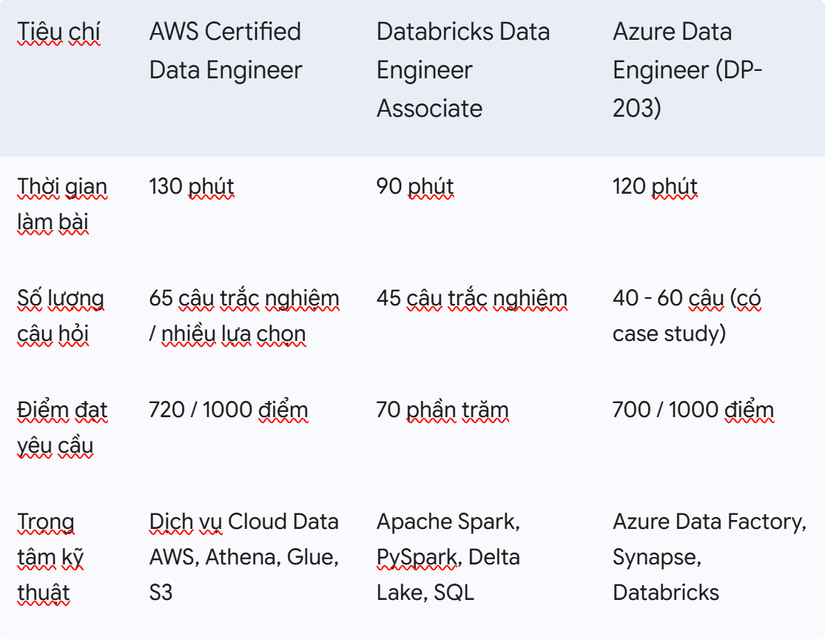Image resolution: width=825 pixels, height=639 pixels.
Task: Select the '720 / 1000 điểm' cell
Action: [x=228, y=410]
